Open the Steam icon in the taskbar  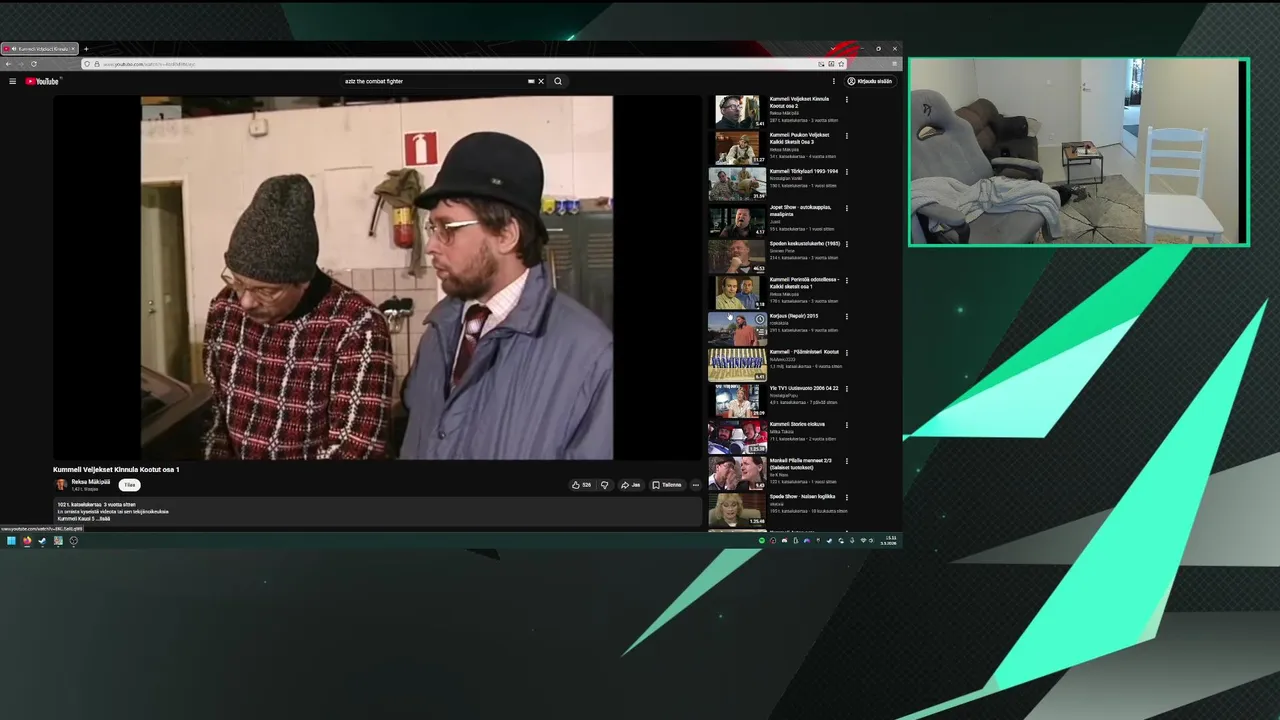42,541
